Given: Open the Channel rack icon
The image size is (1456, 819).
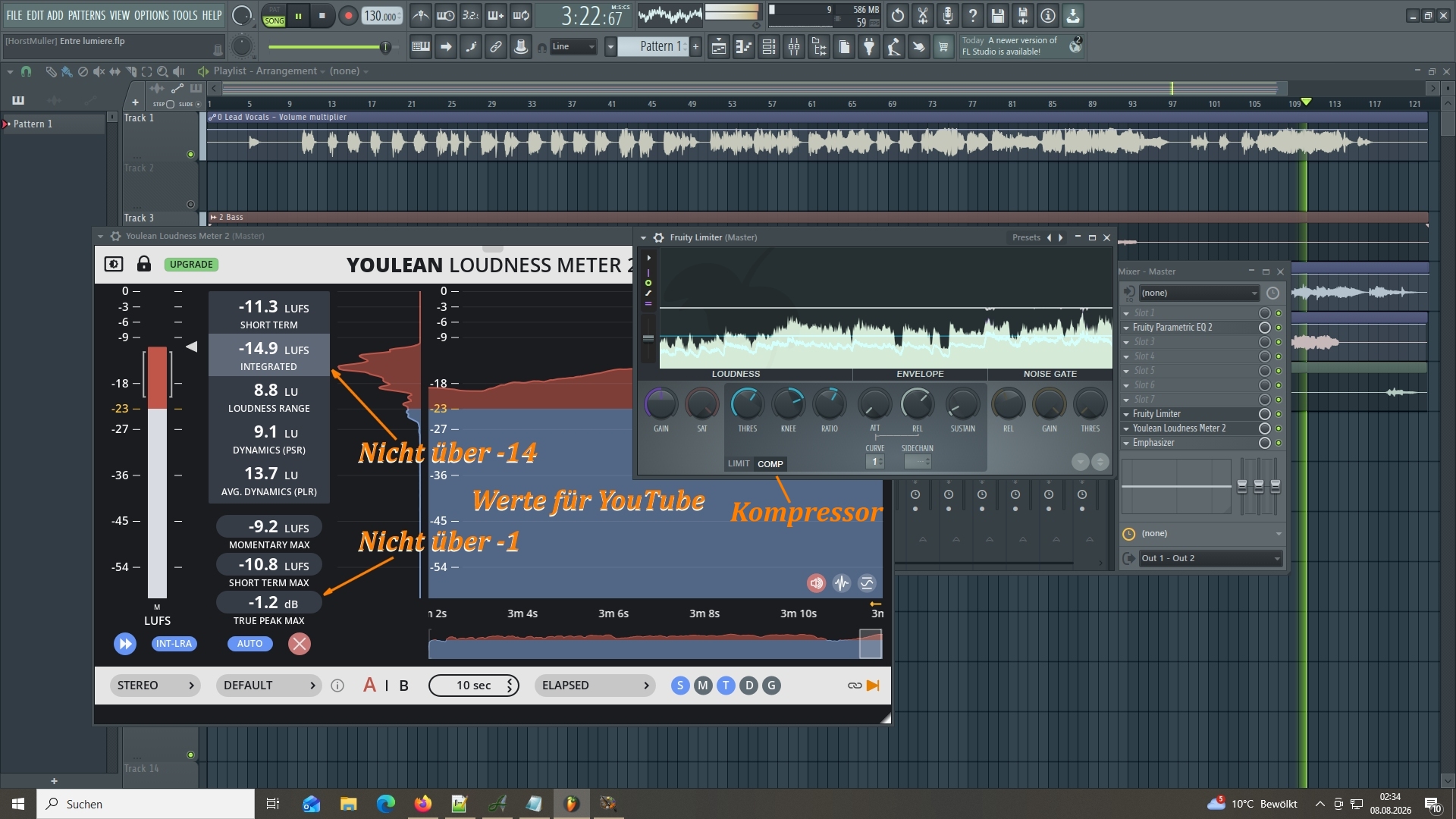Looking at the screenshot, I should (x=769, y=47).
